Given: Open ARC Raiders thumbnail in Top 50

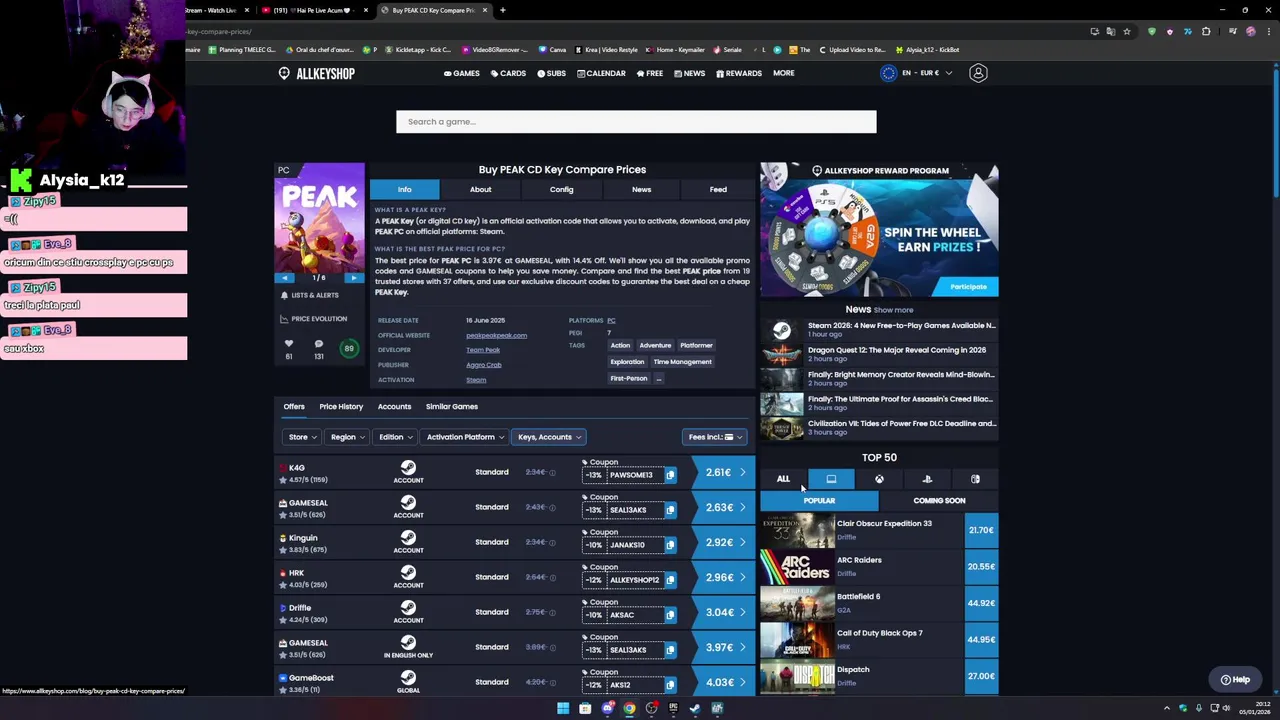Looking at the screenshot, I should point(797,568).
